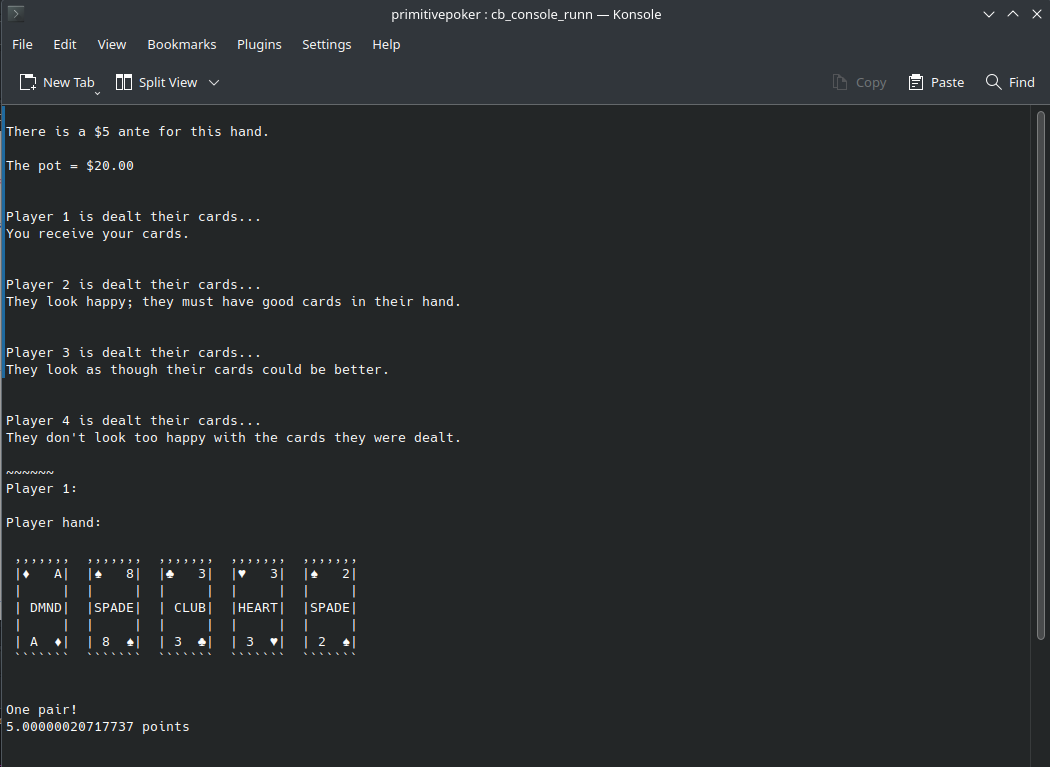Expand the Split View chevron menu
This screenshot has width=1050, height=767.
click(x=214, y=82)
